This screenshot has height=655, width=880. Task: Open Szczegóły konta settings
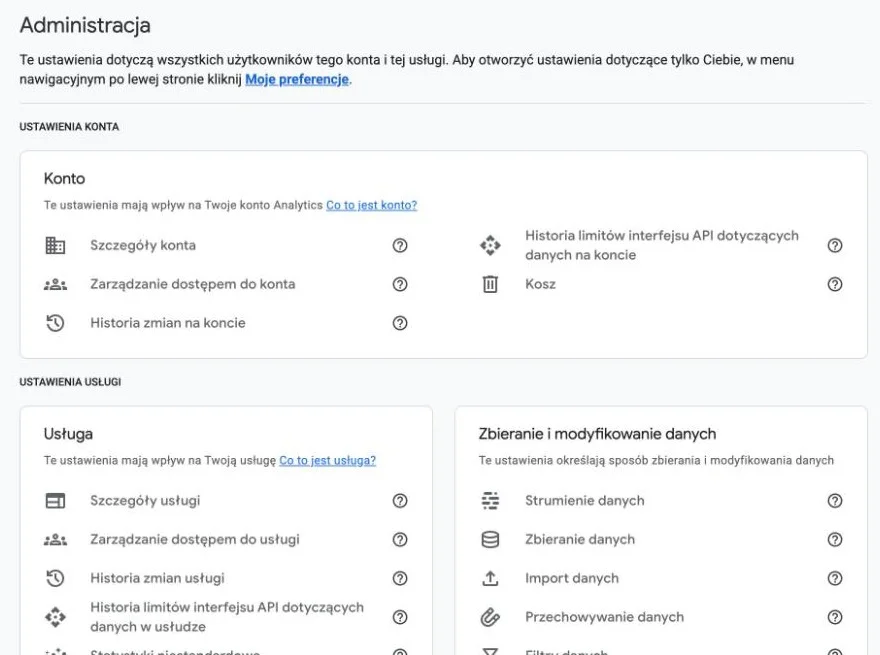[143, 245]
